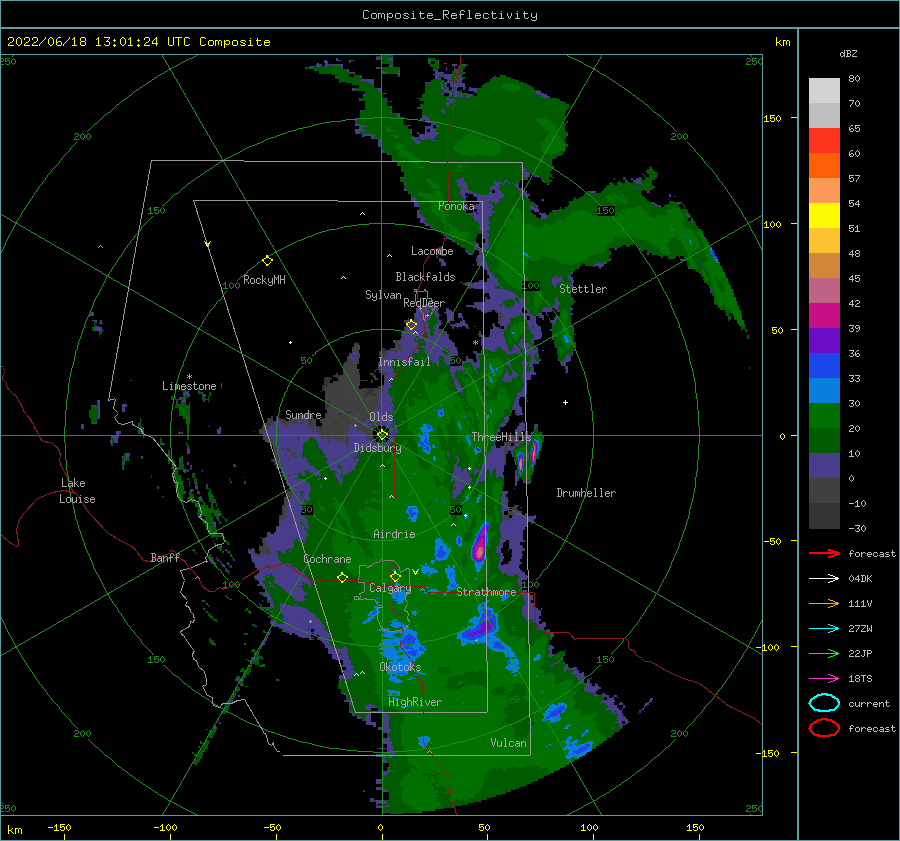Click the Sundre city label
The height and width of the screenshot is (841, 900).
(303, 414)
